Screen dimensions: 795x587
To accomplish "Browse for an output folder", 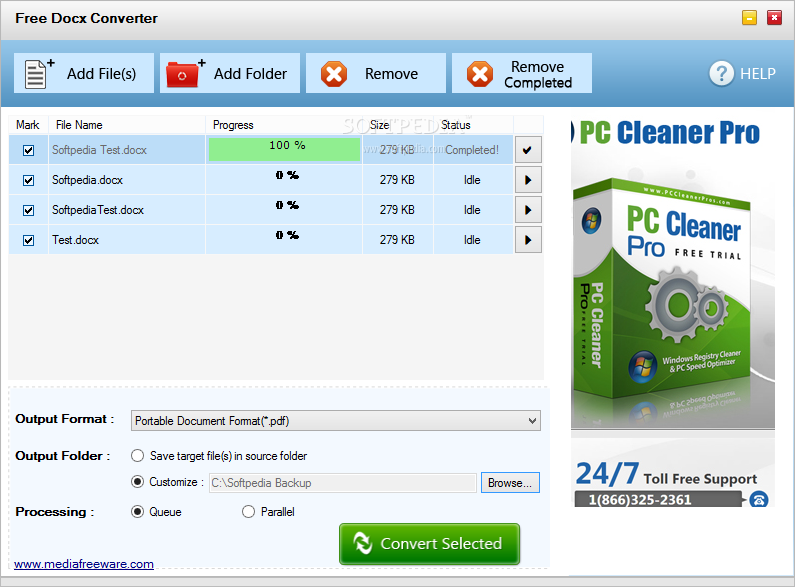I will 510,483.
